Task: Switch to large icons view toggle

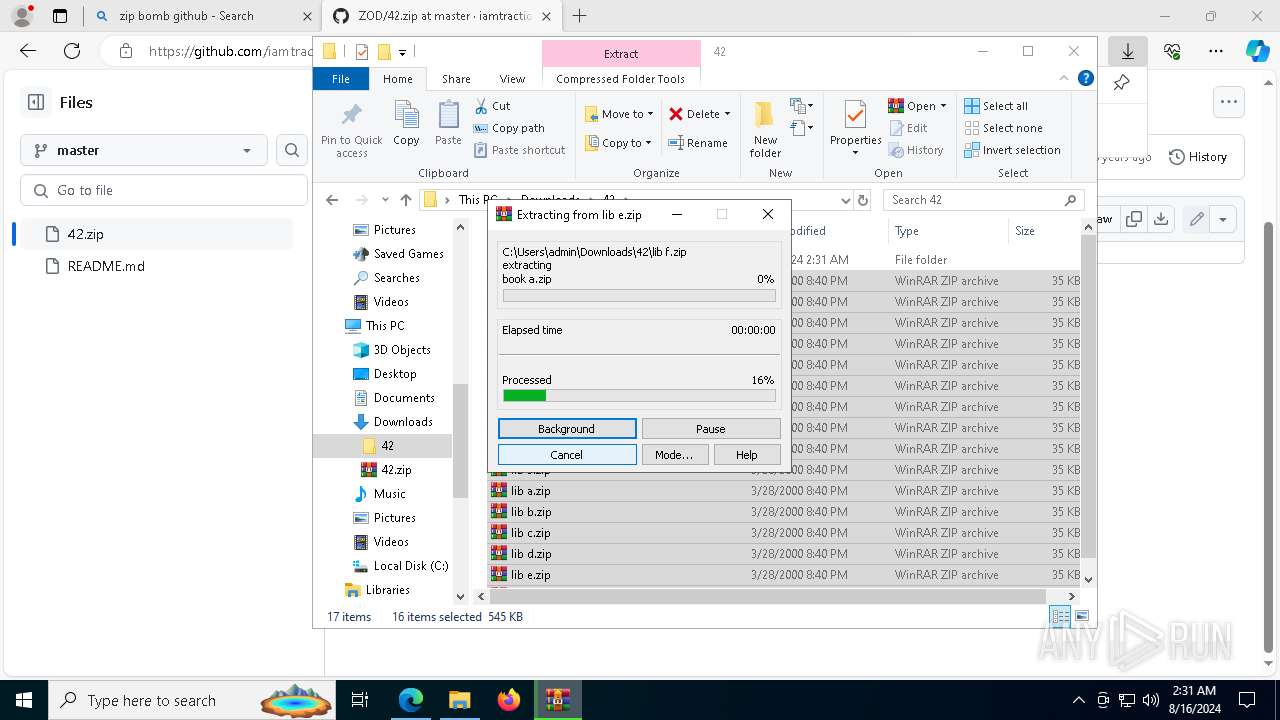Action: click(x=1081, y=617)
